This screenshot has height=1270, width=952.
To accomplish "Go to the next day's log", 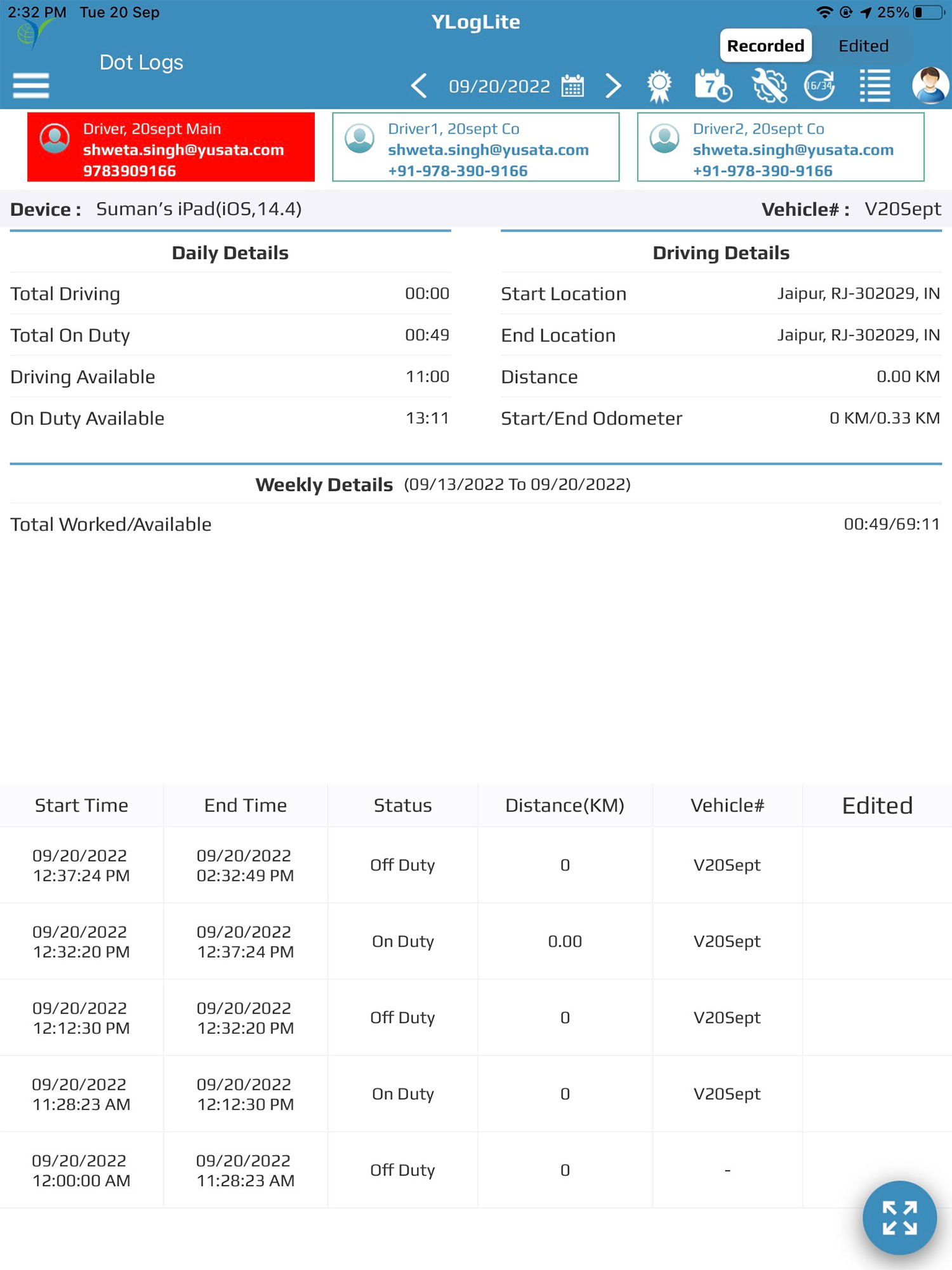I will (x=612, y=86).
